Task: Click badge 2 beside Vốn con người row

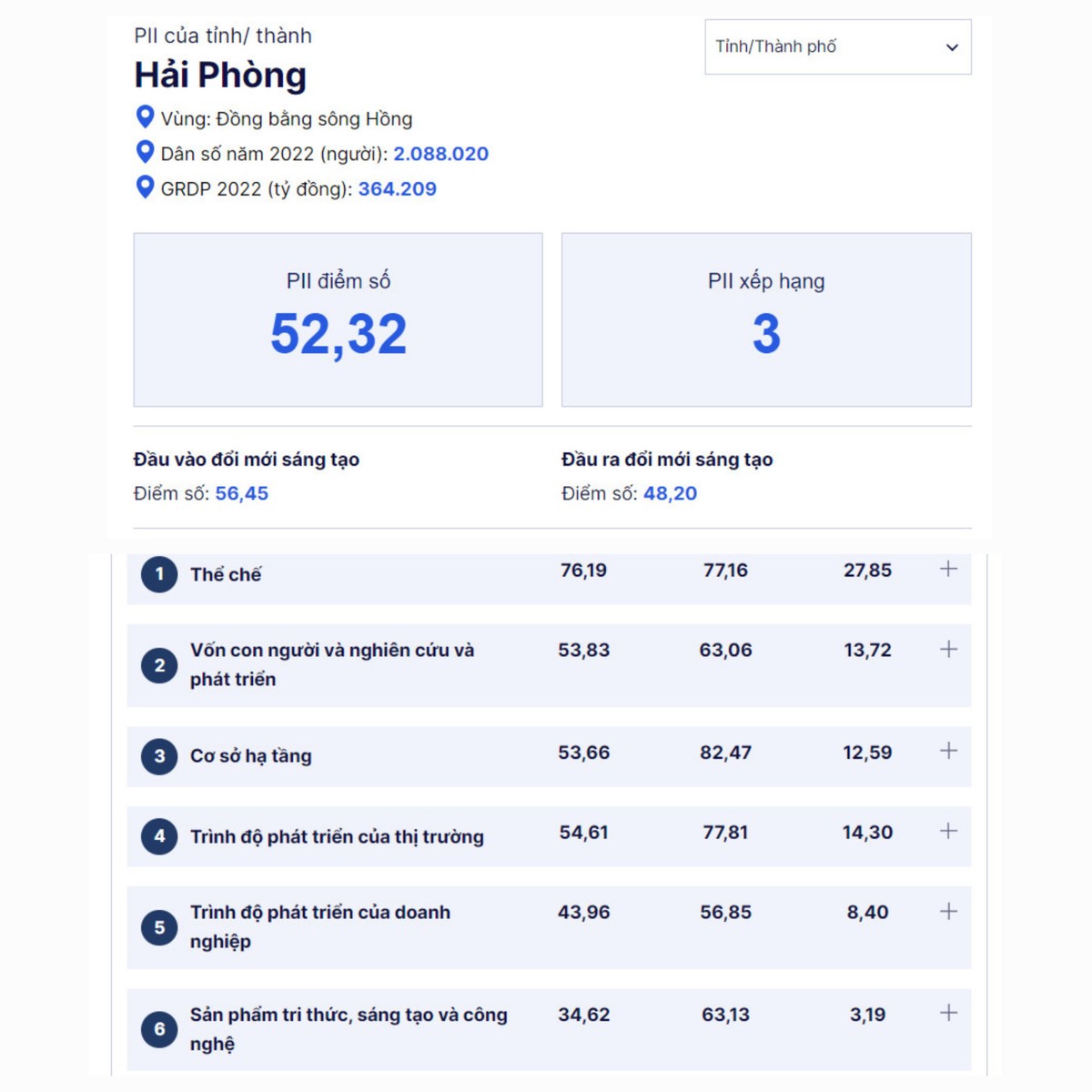Action: (159, 665)
